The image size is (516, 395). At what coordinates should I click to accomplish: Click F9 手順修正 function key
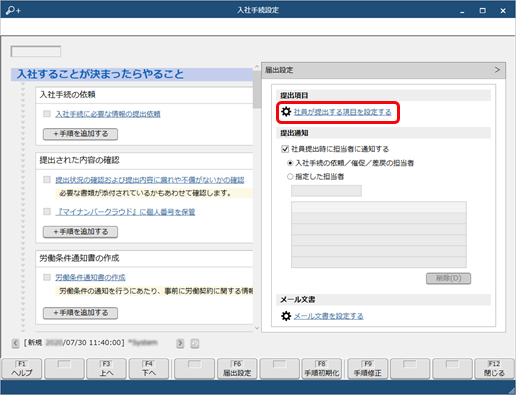(x=368, y=369)
